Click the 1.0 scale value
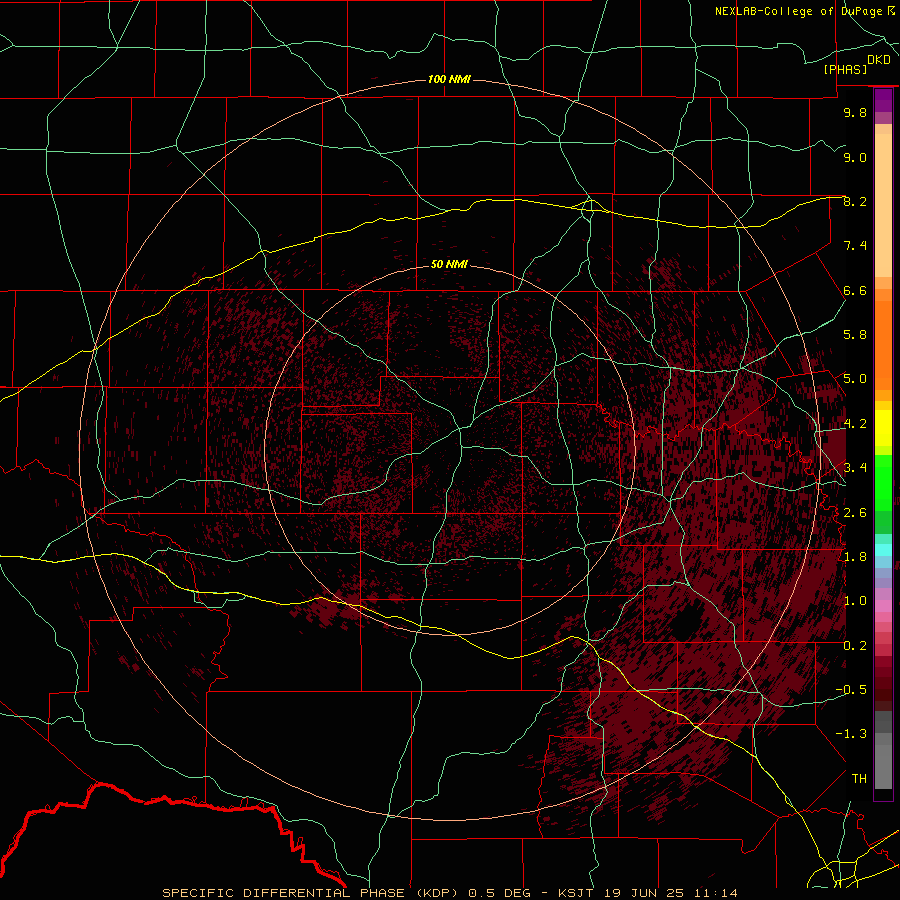Image resolution: width=900 pixels, height=900 pixels. [x=855, y=601]
